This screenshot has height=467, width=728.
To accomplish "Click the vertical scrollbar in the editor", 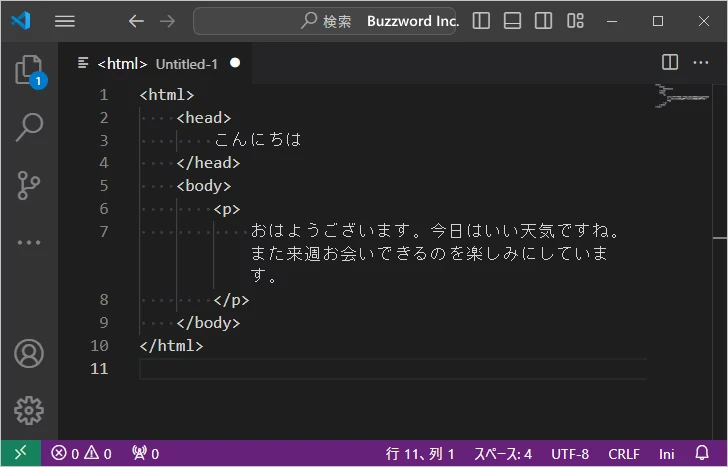I will pyautogui.click(x=720, y=260).
